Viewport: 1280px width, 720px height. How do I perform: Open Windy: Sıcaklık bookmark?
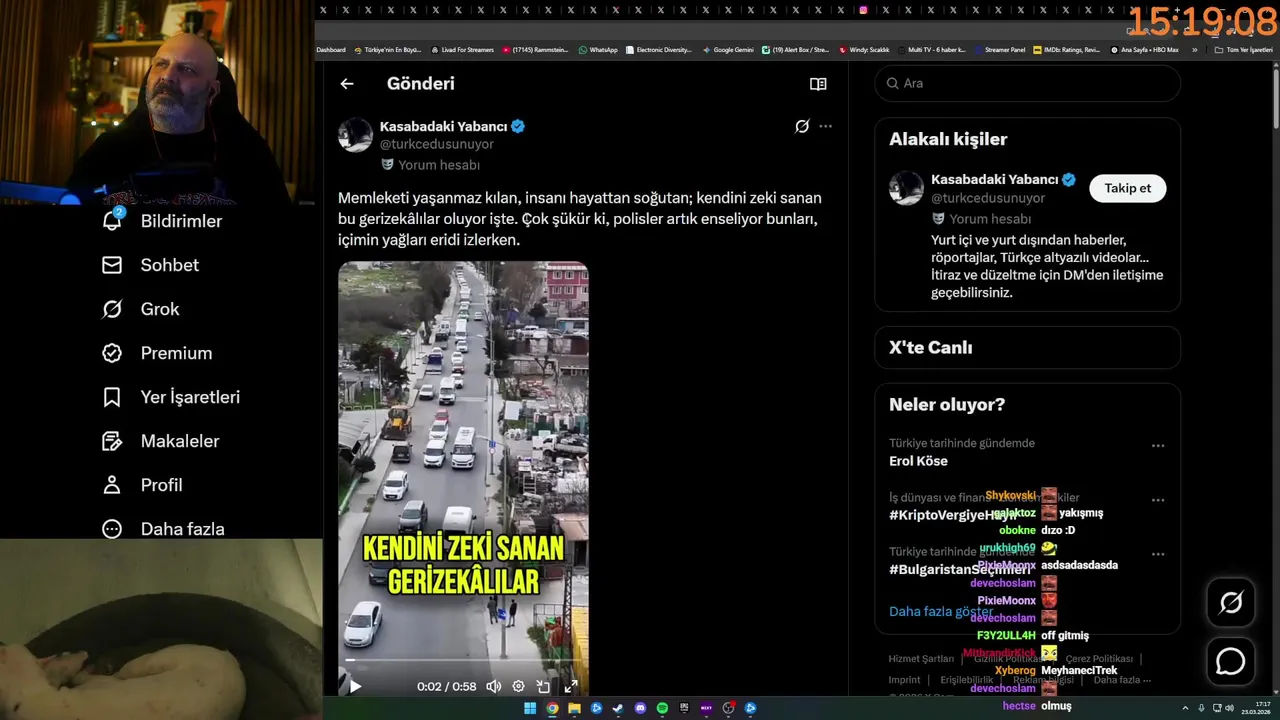[x=865, y=50]
